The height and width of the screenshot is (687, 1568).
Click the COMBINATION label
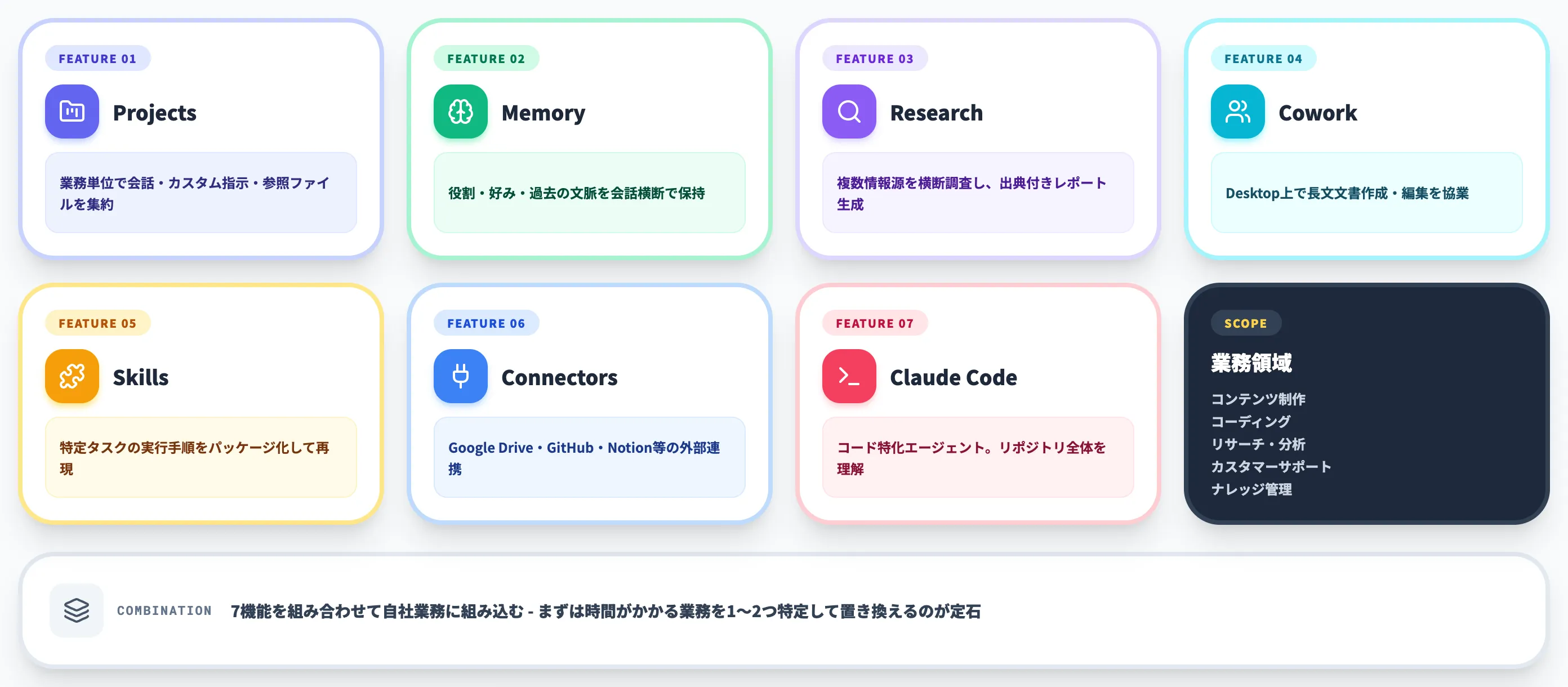click(164, 610)
